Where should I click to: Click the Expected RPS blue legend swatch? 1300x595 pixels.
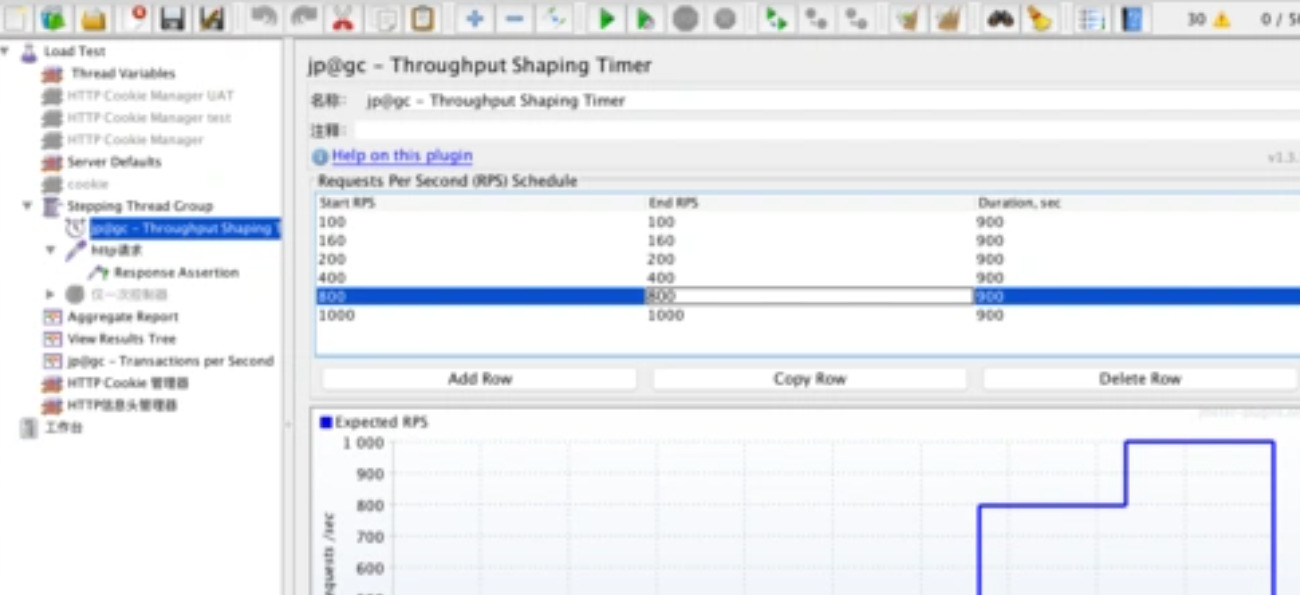point(326,423)
